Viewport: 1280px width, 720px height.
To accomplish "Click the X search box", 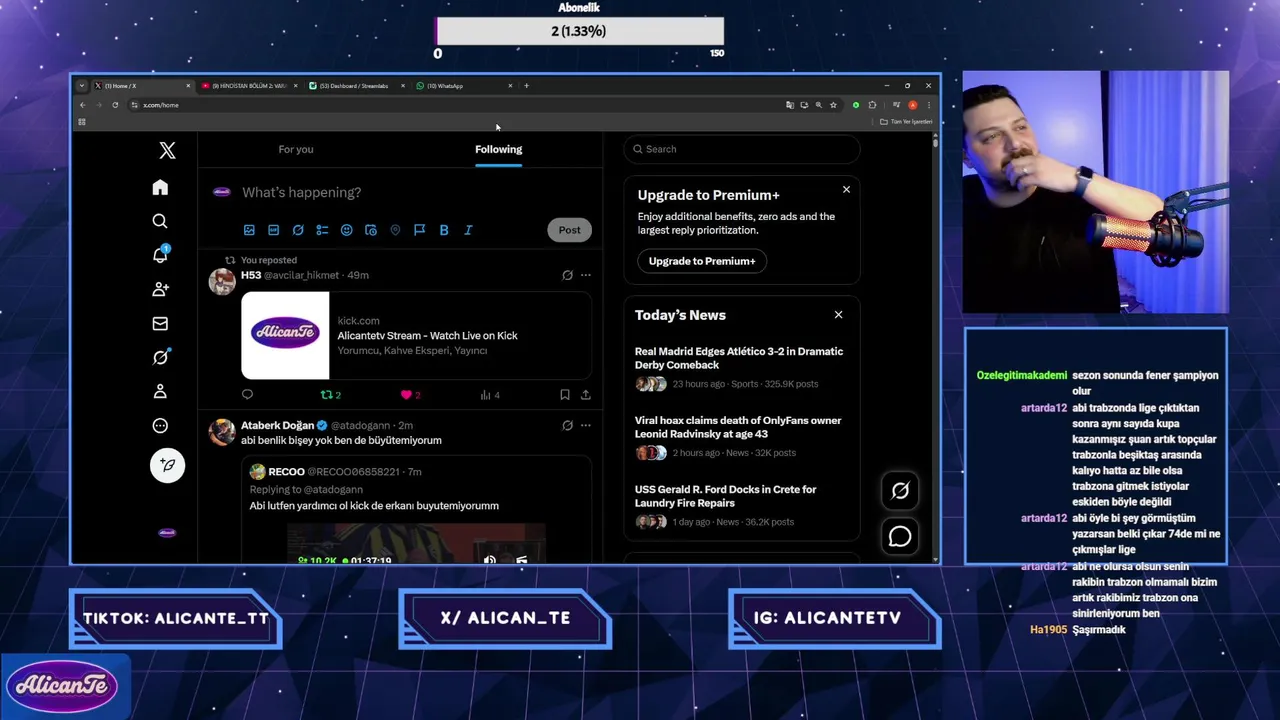I will (742, 149).
